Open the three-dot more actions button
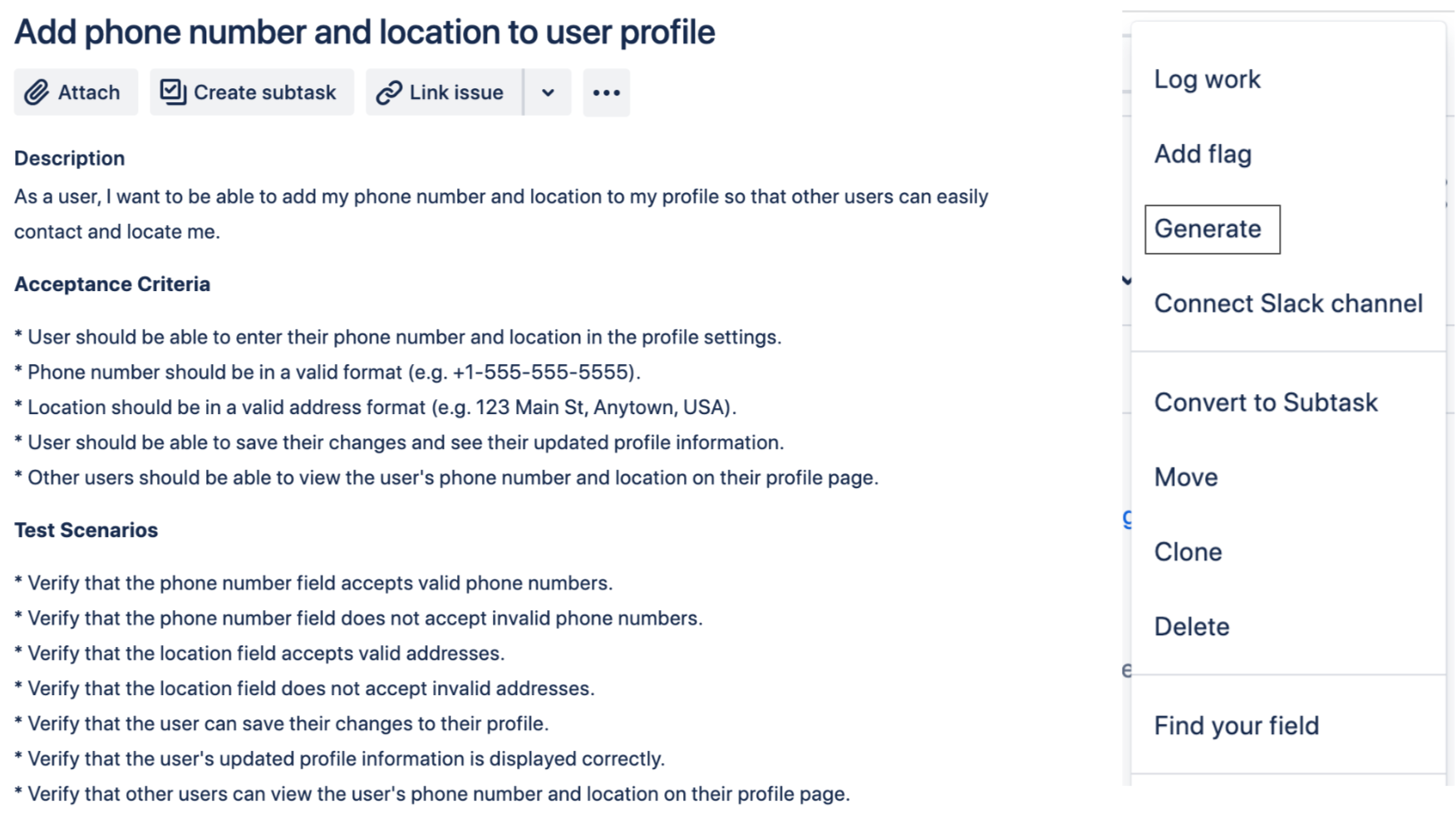This screenshot has width=1456, height=829. [606, 92]
